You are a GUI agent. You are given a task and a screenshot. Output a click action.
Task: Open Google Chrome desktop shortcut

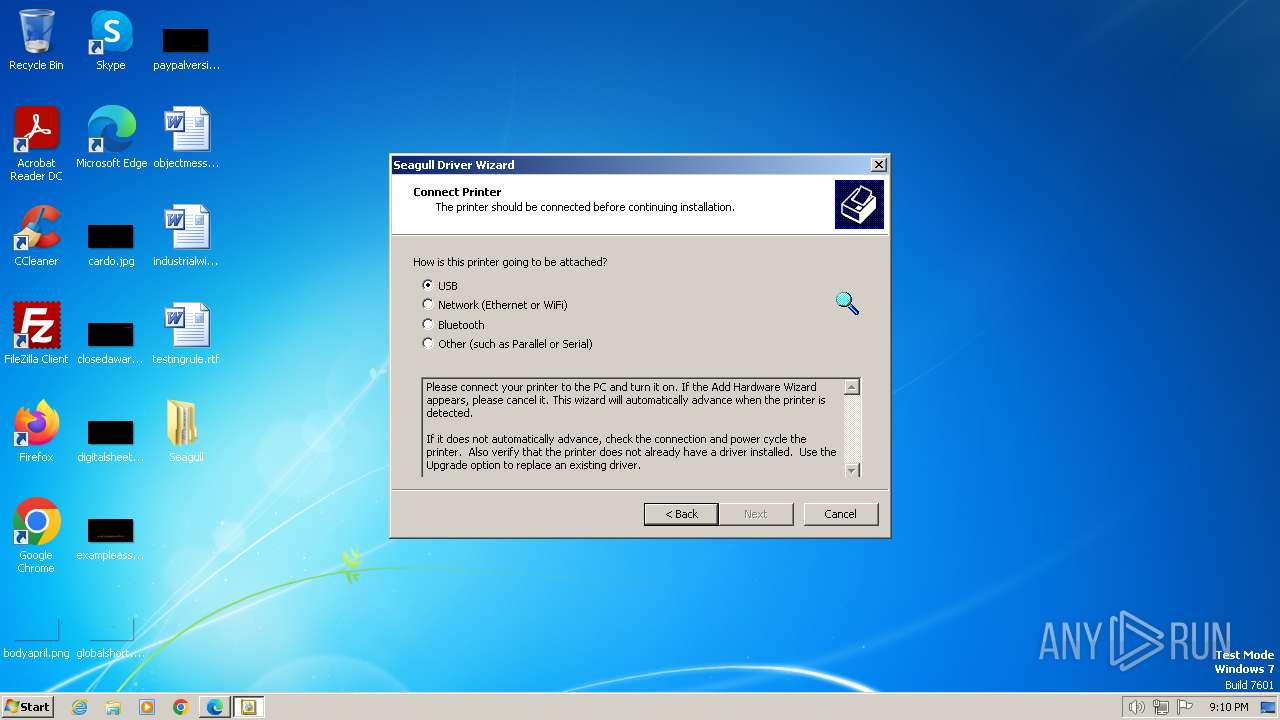point(36,536)
